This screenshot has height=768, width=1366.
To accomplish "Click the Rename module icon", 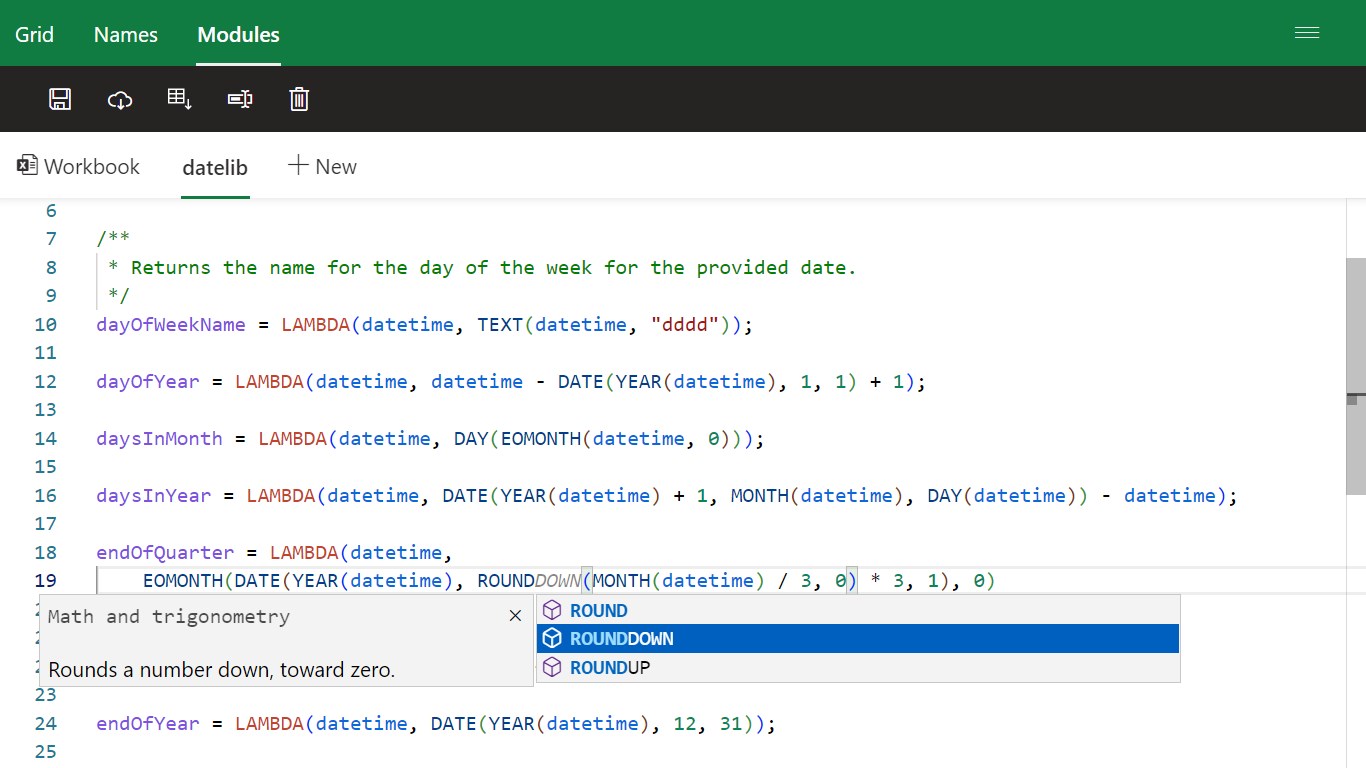I will click(240, 99).
